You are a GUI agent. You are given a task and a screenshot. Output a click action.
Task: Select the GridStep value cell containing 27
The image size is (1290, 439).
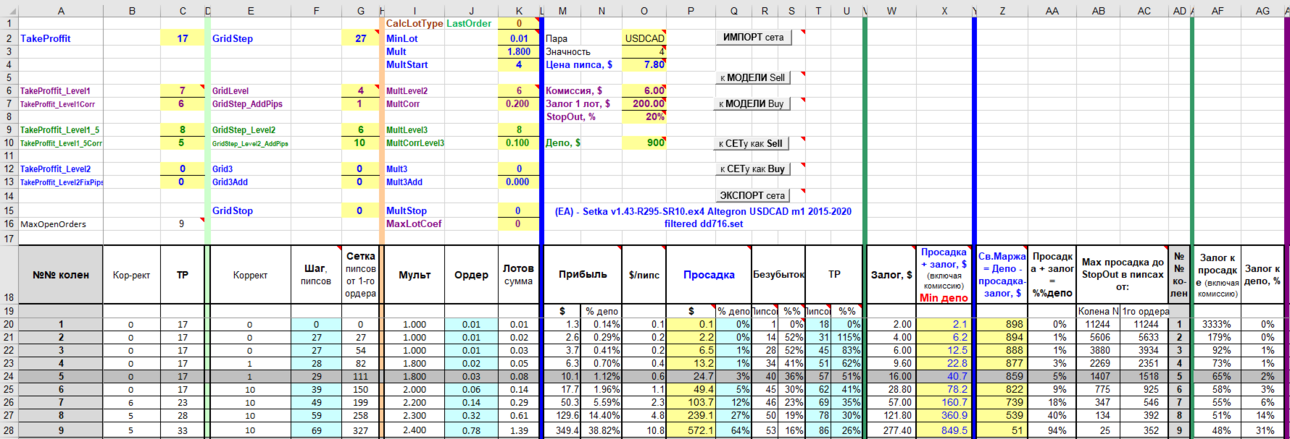click(x=360, y=38)
